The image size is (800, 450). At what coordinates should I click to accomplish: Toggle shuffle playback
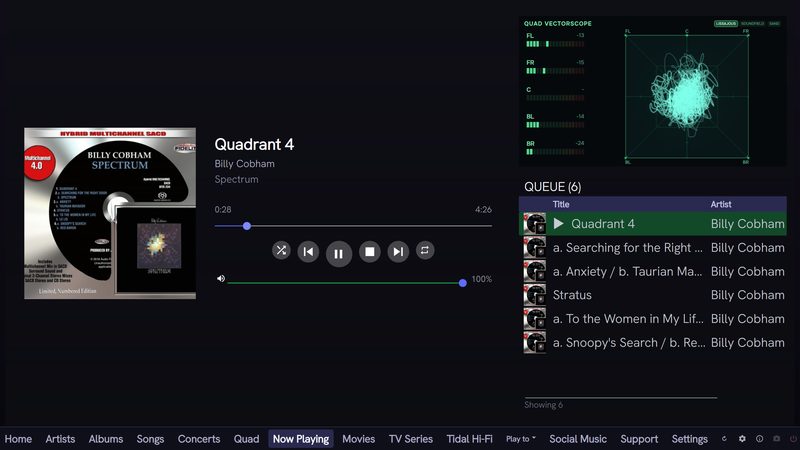281,251
